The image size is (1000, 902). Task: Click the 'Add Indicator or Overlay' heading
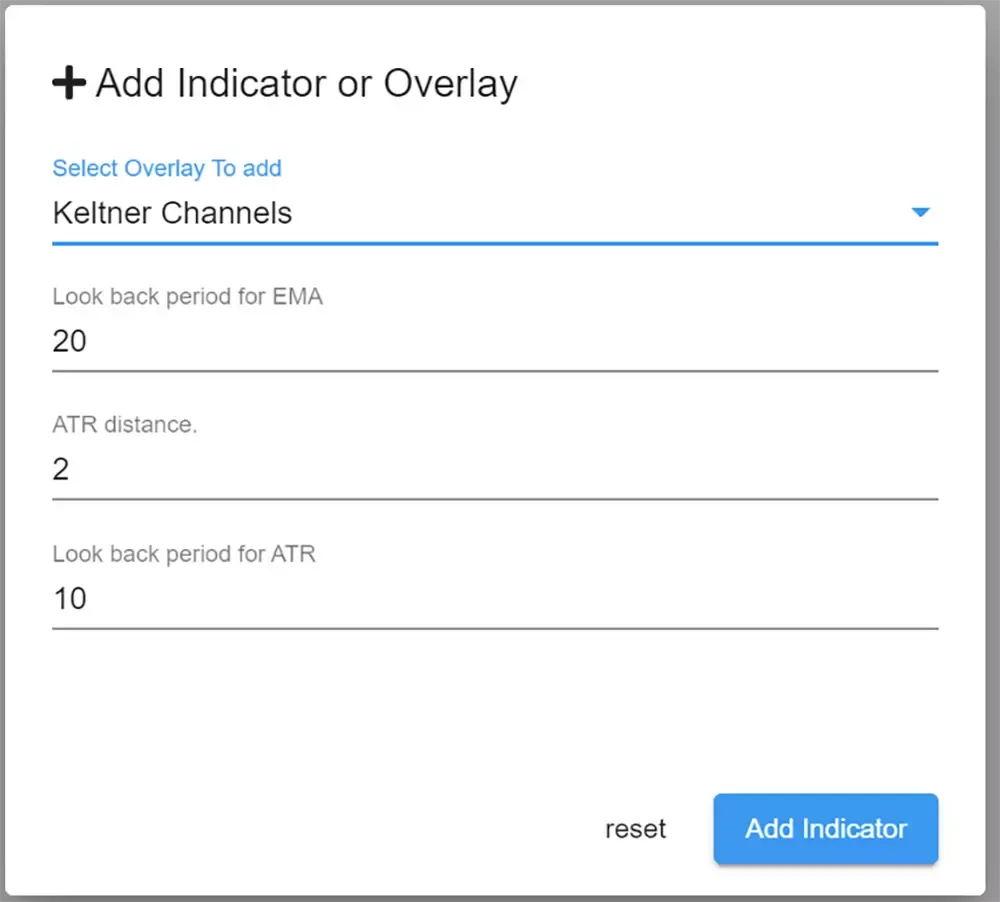pyautogui.click(x=307, y=84)
